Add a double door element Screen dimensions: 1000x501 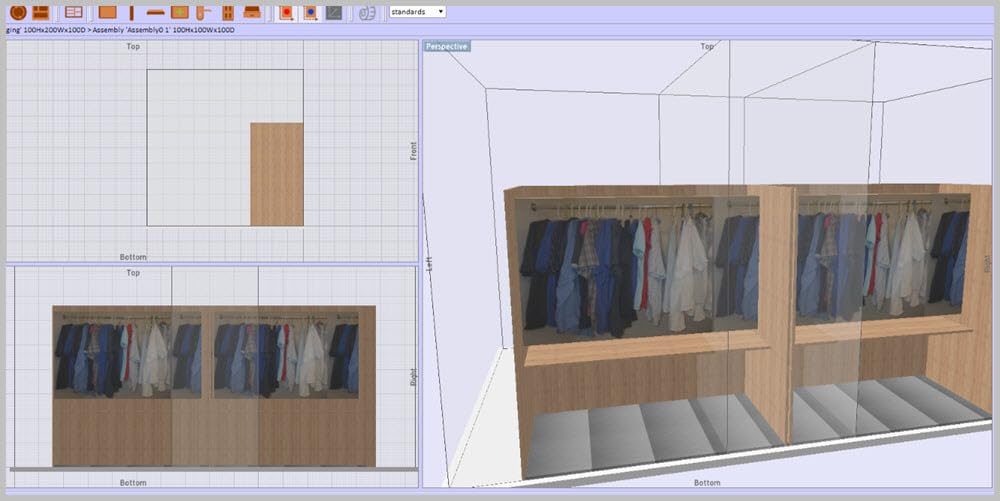point(228,12)
